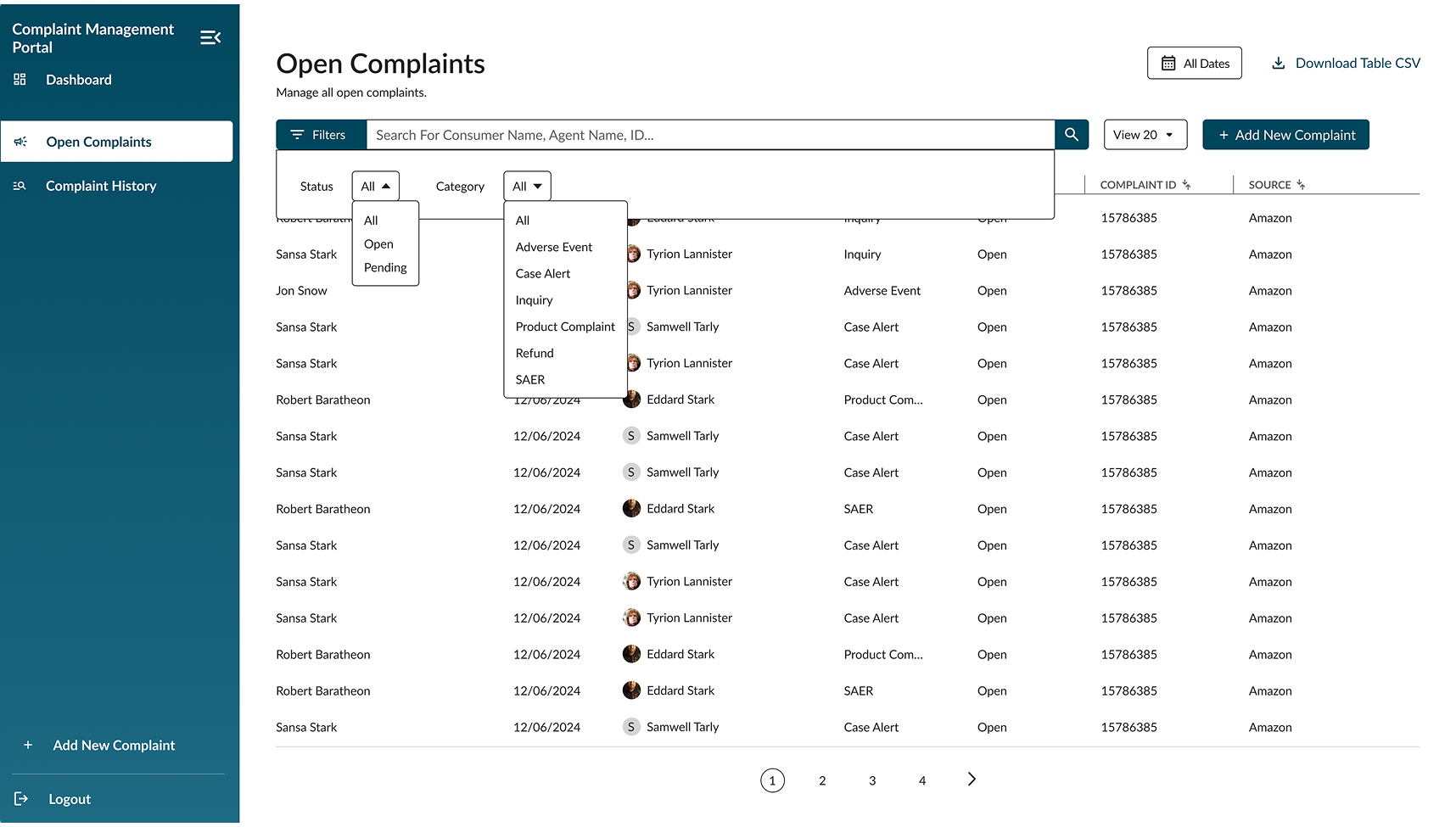Click the plus icon in the sidebar
The image size is (1456, 827).
tap(28, 746)
